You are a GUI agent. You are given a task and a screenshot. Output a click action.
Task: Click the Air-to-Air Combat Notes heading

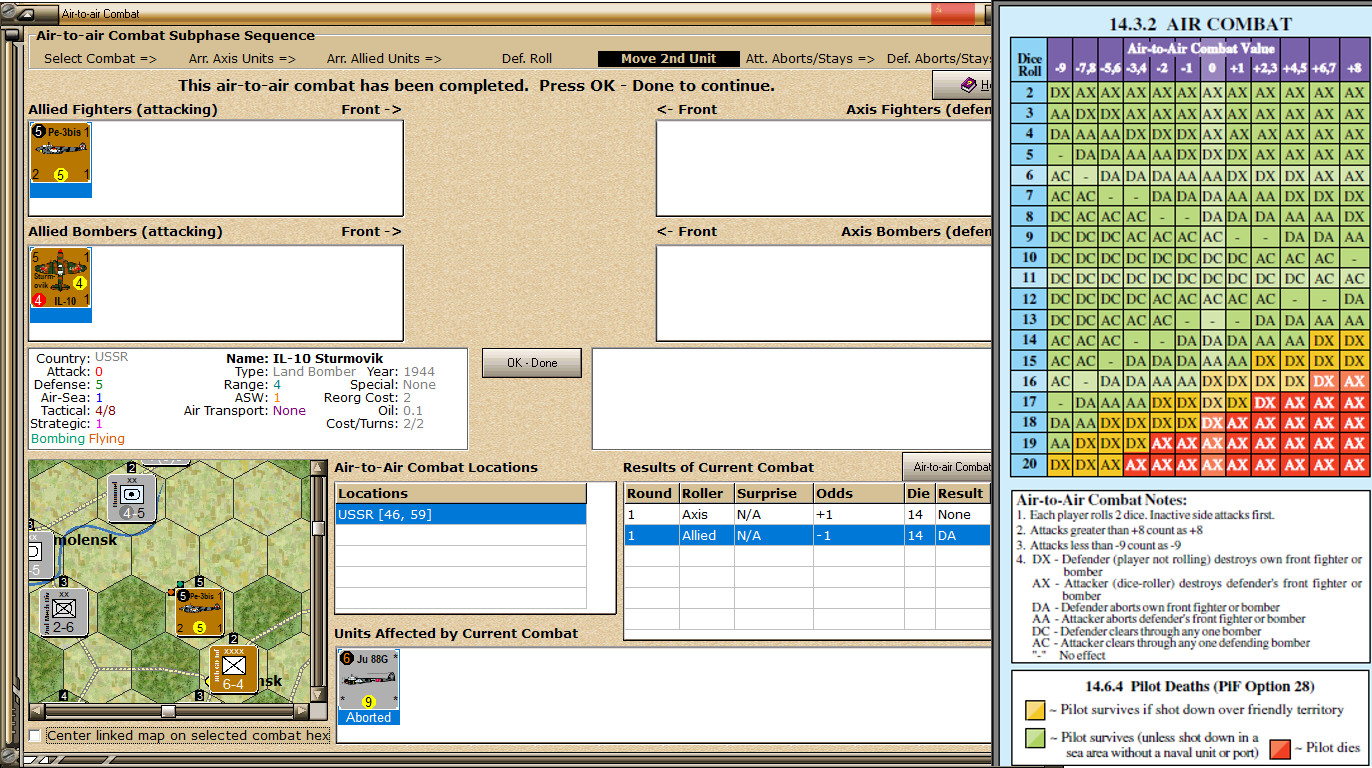click(x=1101, y=500)
